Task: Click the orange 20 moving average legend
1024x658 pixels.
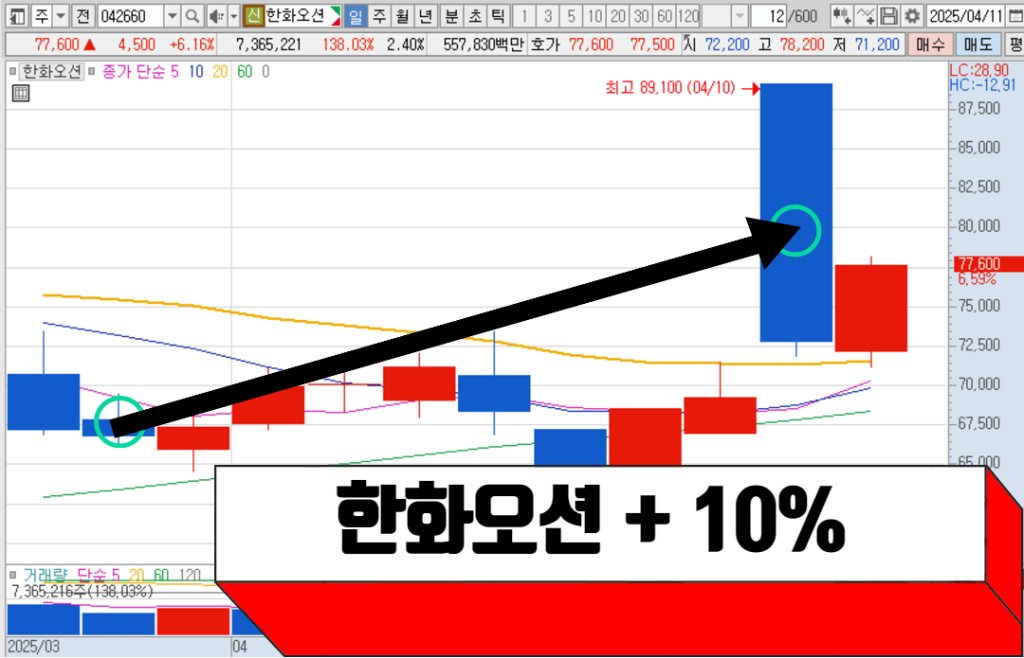Action: click(220, 71)
